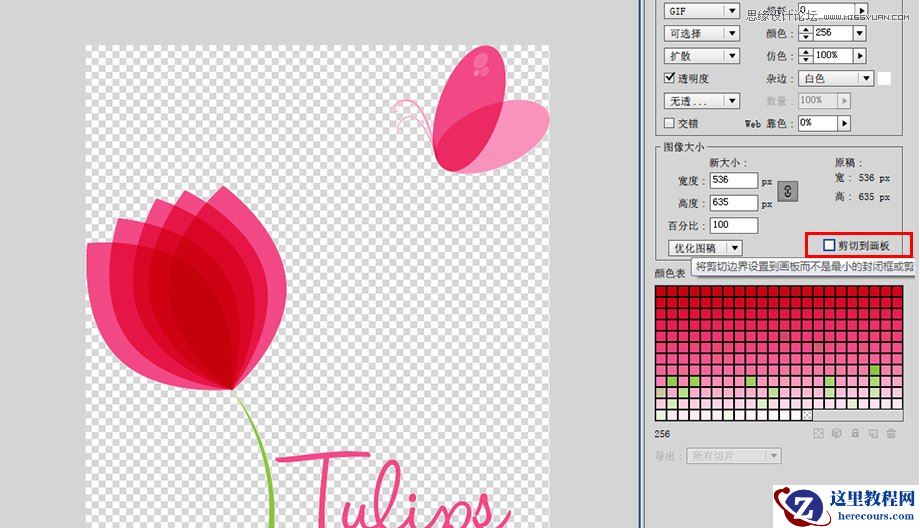Click the 颜色 count stepper arrows

pos(804,33)
